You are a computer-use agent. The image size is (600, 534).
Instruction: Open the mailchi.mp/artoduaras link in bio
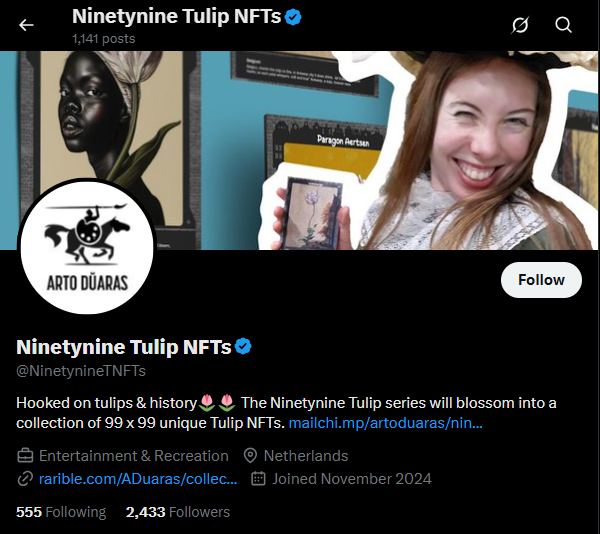click(x=385, y=423)
